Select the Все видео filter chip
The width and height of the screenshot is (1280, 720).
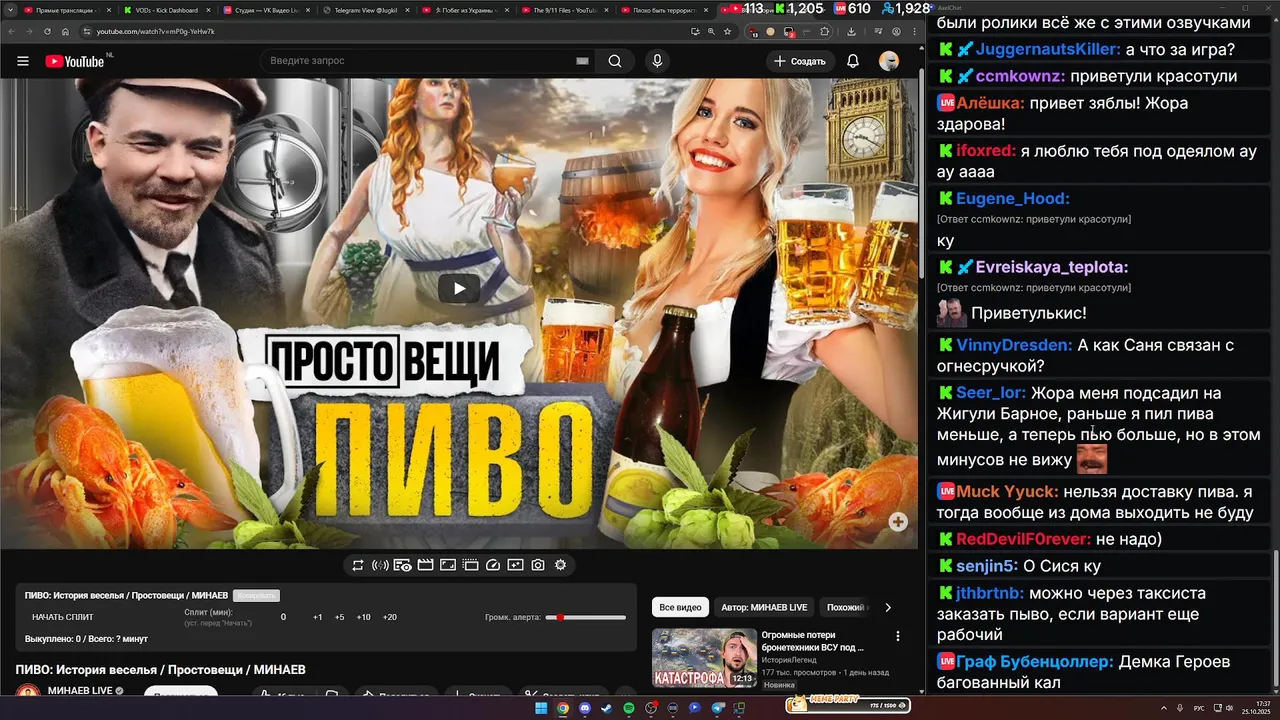[680, 607]
